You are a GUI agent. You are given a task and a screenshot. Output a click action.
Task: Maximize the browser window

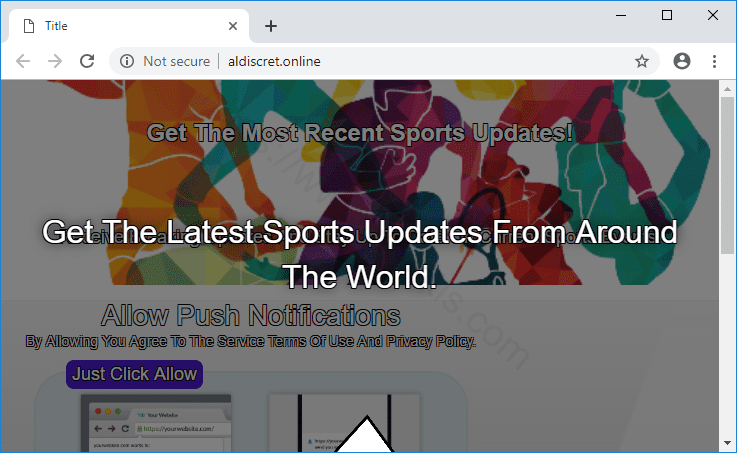coord(667,15)
